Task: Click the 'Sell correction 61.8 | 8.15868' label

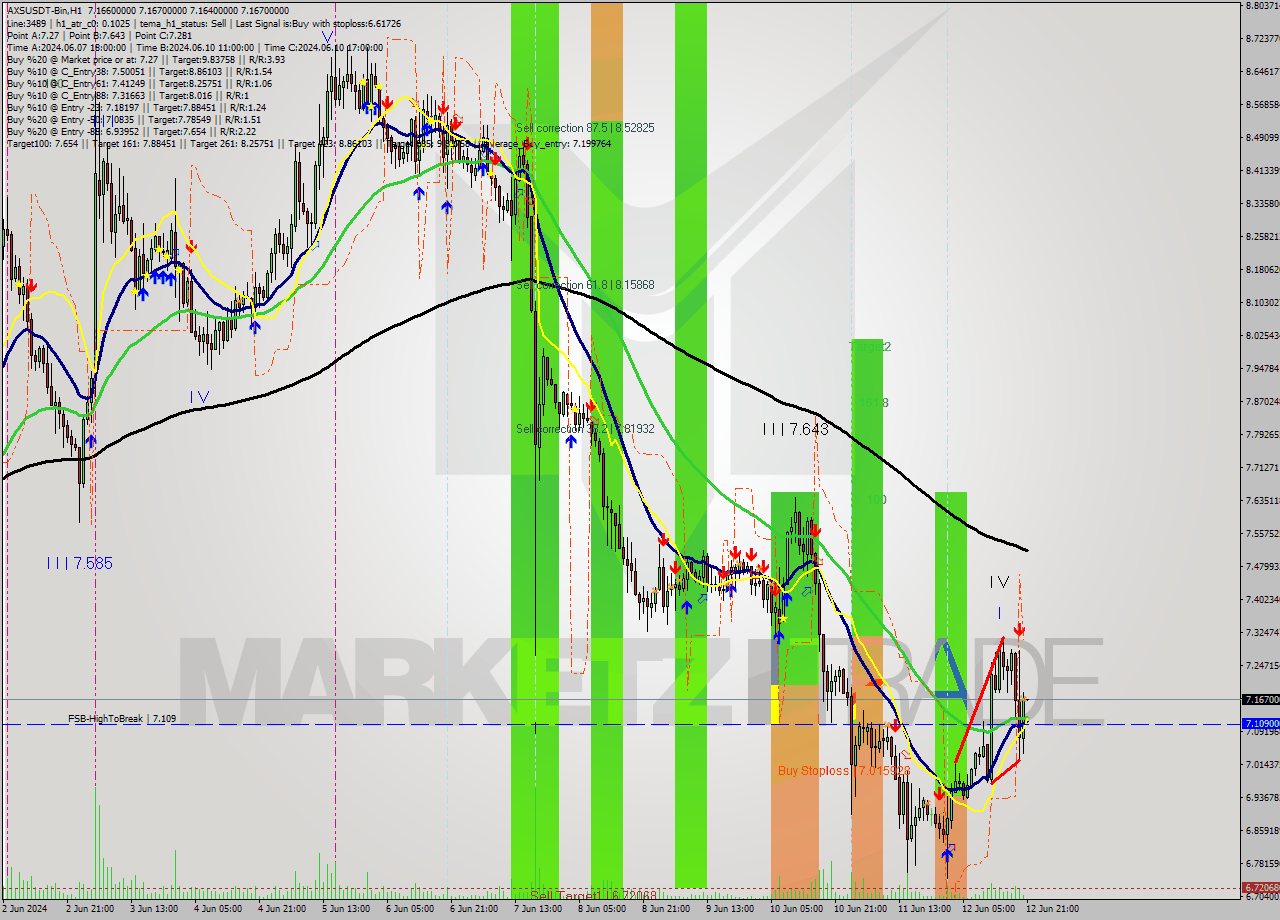Action: click(x=585, y=285)
